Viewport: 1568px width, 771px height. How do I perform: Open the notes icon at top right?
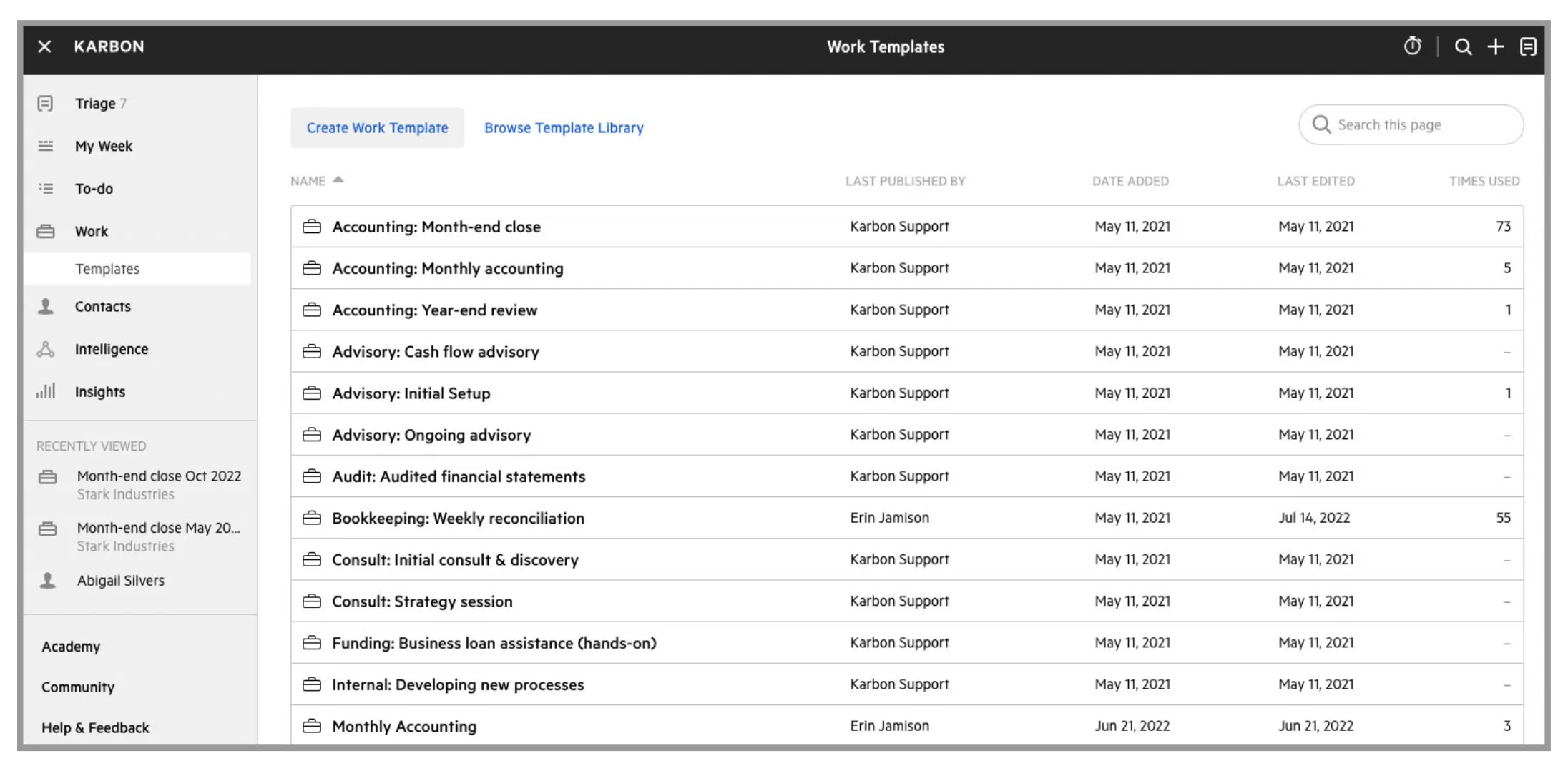pyautogui.click(x=1529, y=46)
